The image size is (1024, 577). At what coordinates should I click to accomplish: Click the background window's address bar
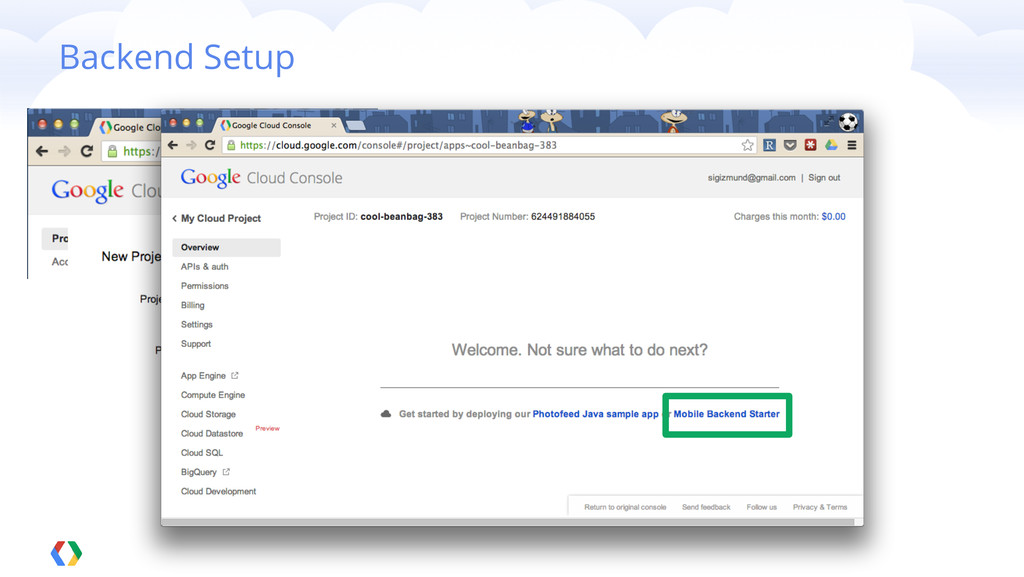pos(132,151)
